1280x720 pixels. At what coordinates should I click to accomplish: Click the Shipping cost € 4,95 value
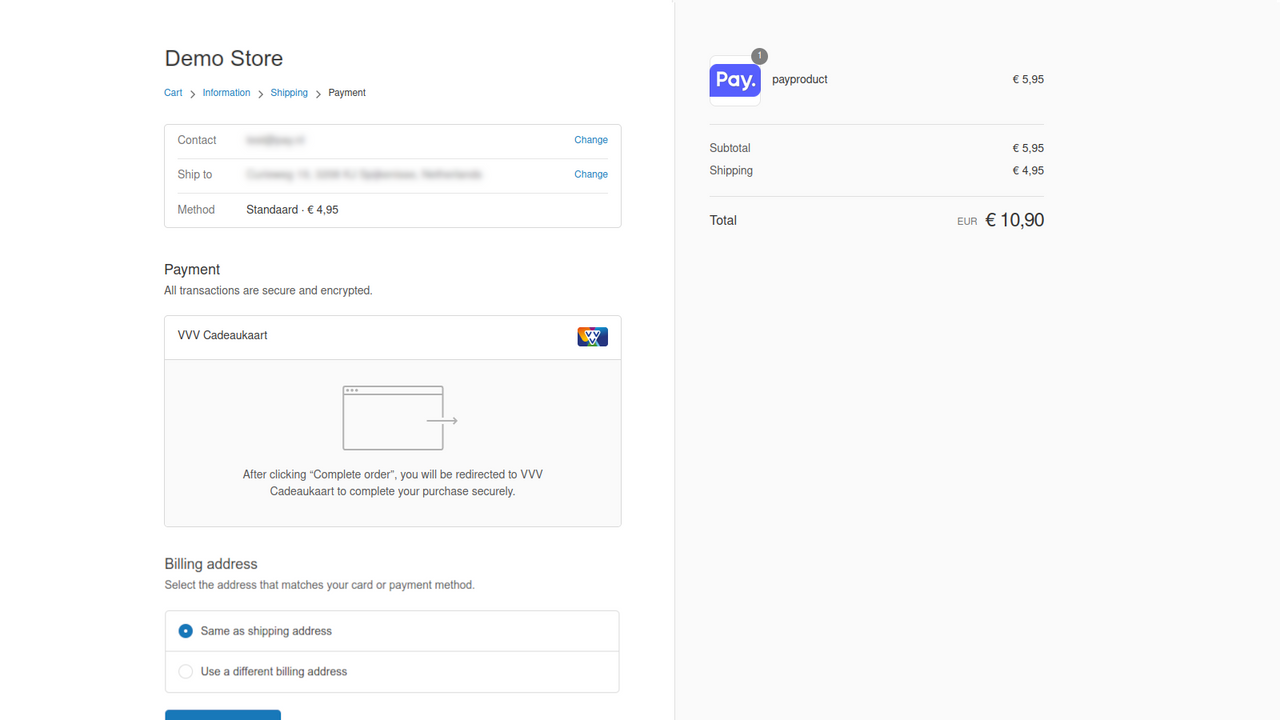[x=1028, y=171]
